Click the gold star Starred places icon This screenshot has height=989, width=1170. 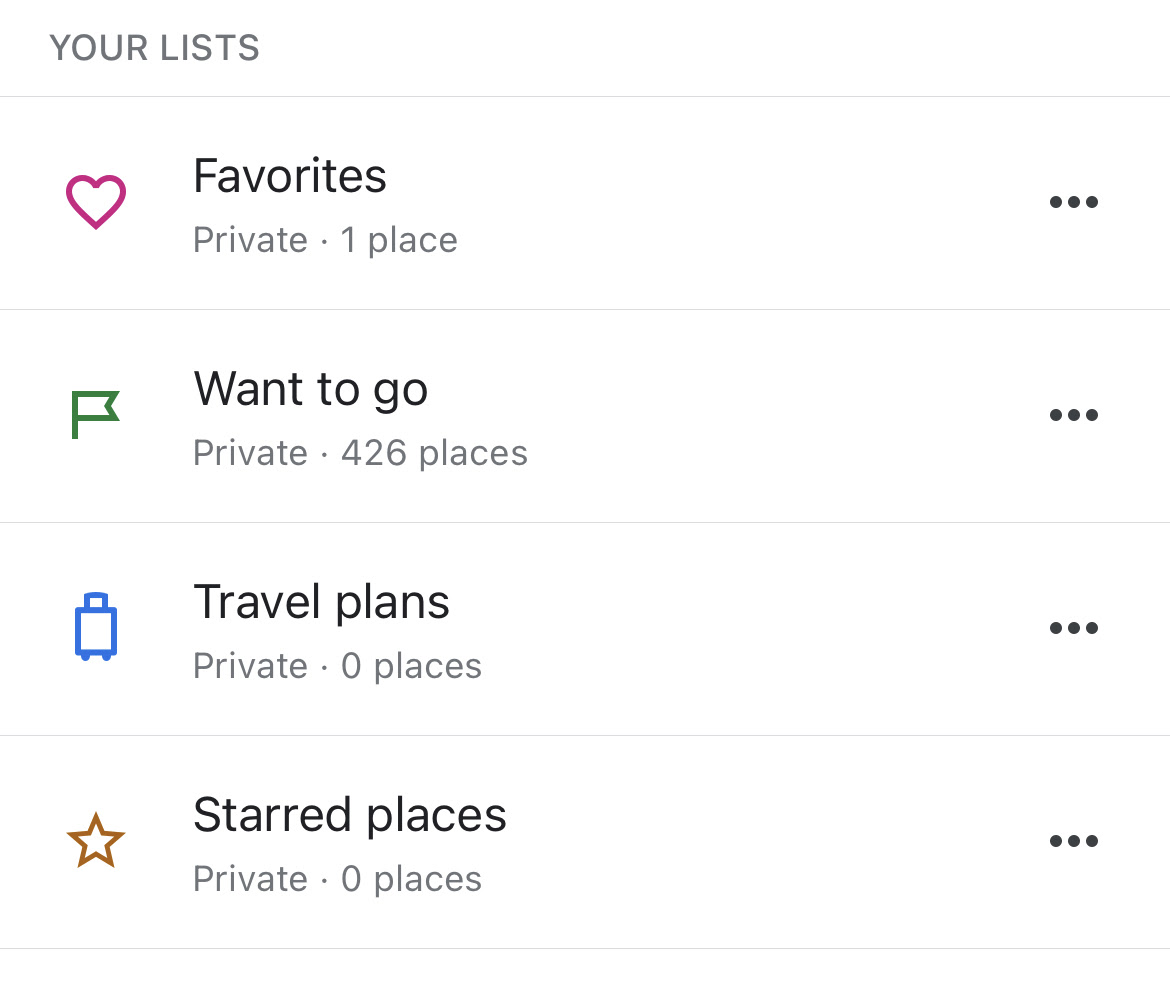click(x=95, y=841)
